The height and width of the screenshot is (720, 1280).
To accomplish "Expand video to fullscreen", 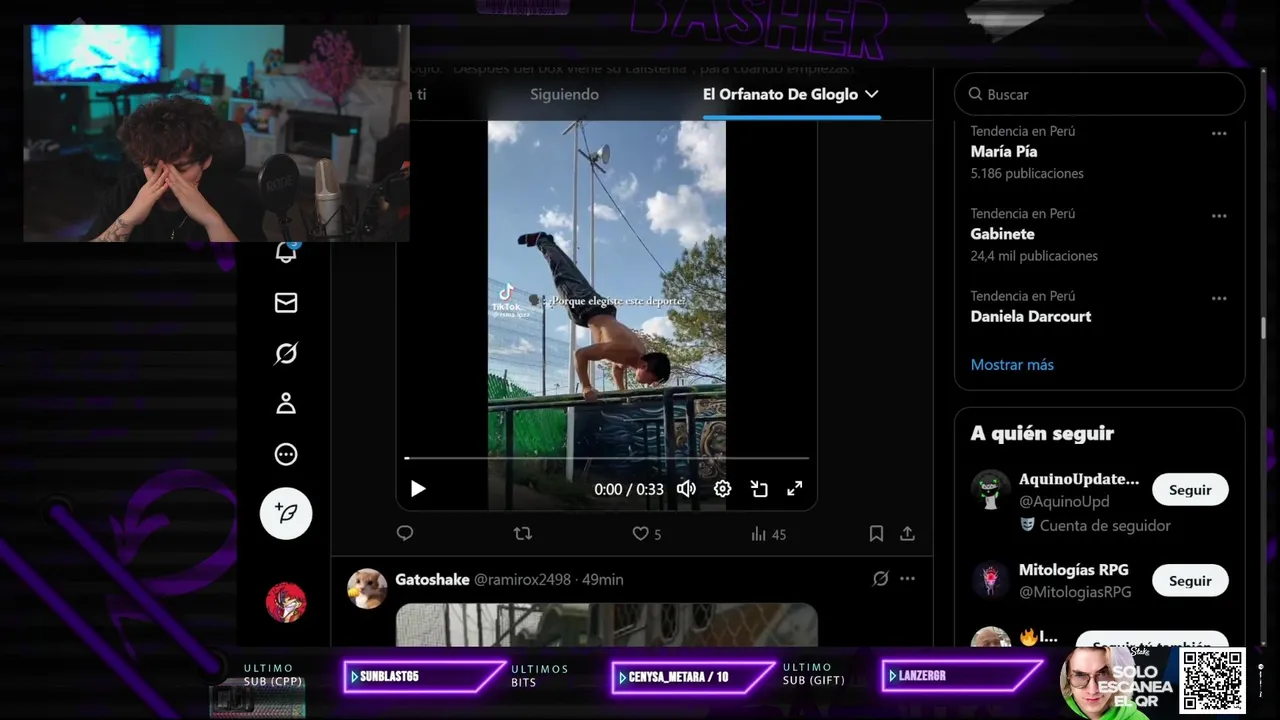I will 795,489.
